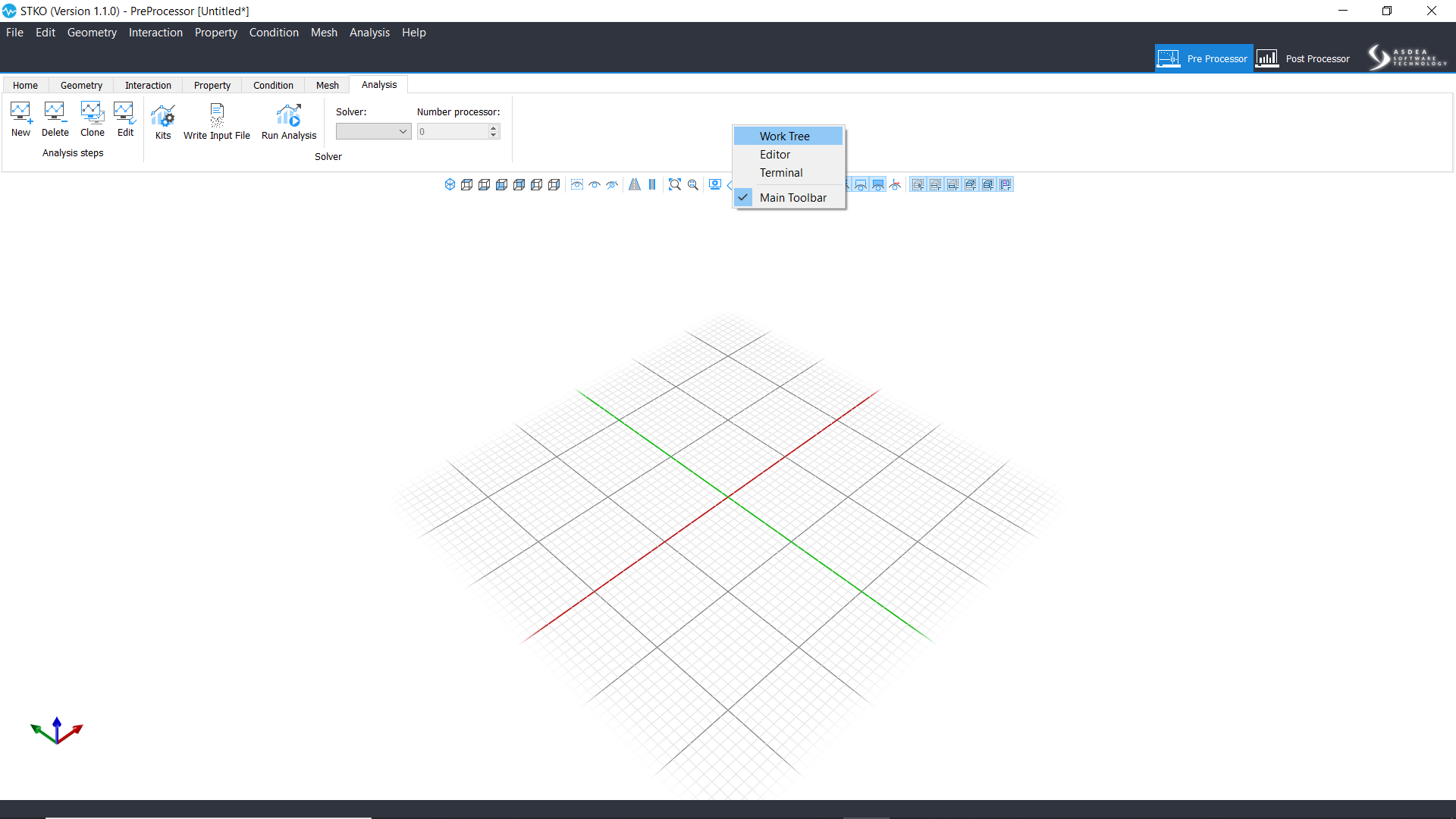Open the Property menu
Image resolution: width=1456 pixels, height=819 pixels.
point(215,33)
